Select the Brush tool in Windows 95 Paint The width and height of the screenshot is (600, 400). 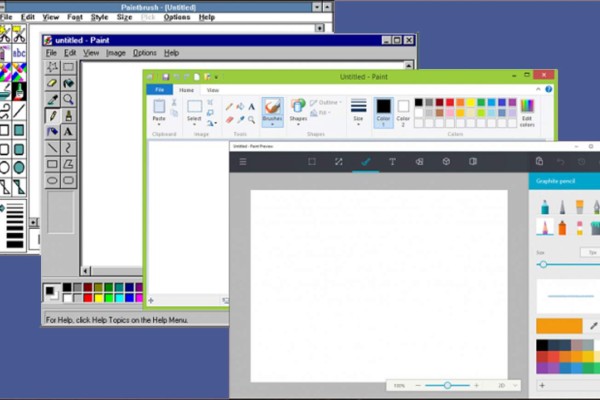click(x=68, y=115)
